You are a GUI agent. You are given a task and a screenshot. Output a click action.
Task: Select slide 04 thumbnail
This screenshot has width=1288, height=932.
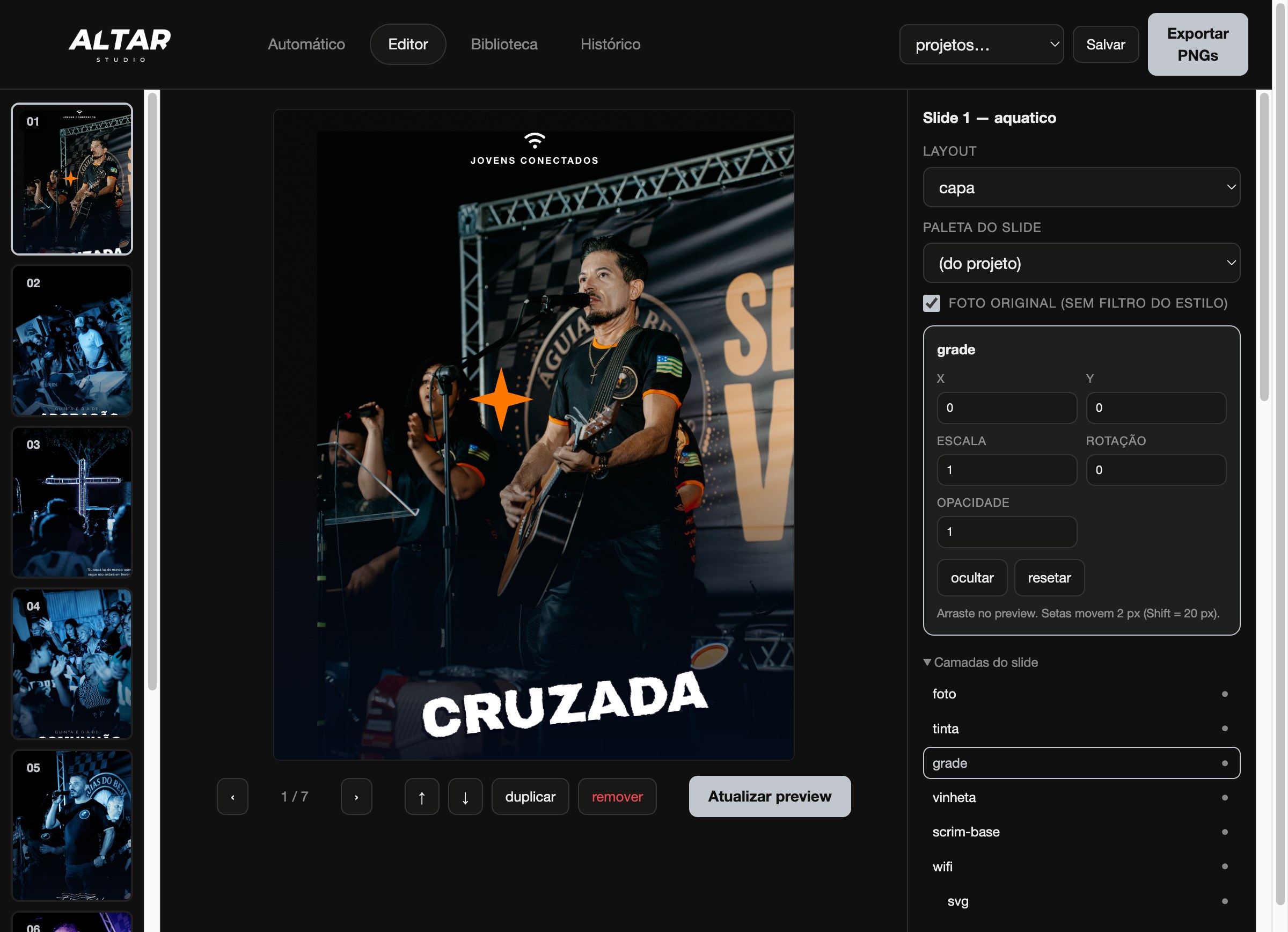pos(72,664)
